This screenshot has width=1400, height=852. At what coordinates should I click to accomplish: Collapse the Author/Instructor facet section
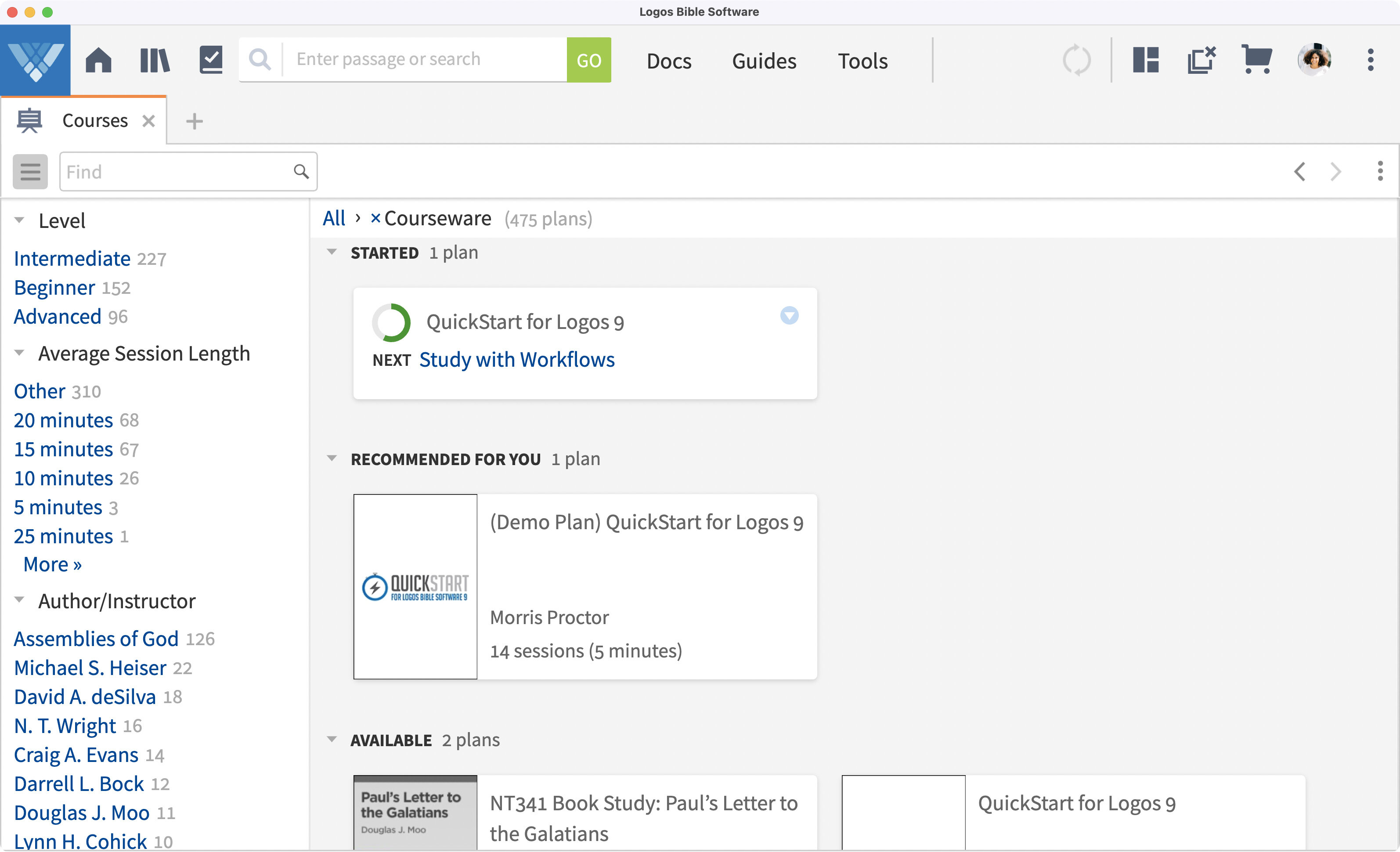point(19,599)
